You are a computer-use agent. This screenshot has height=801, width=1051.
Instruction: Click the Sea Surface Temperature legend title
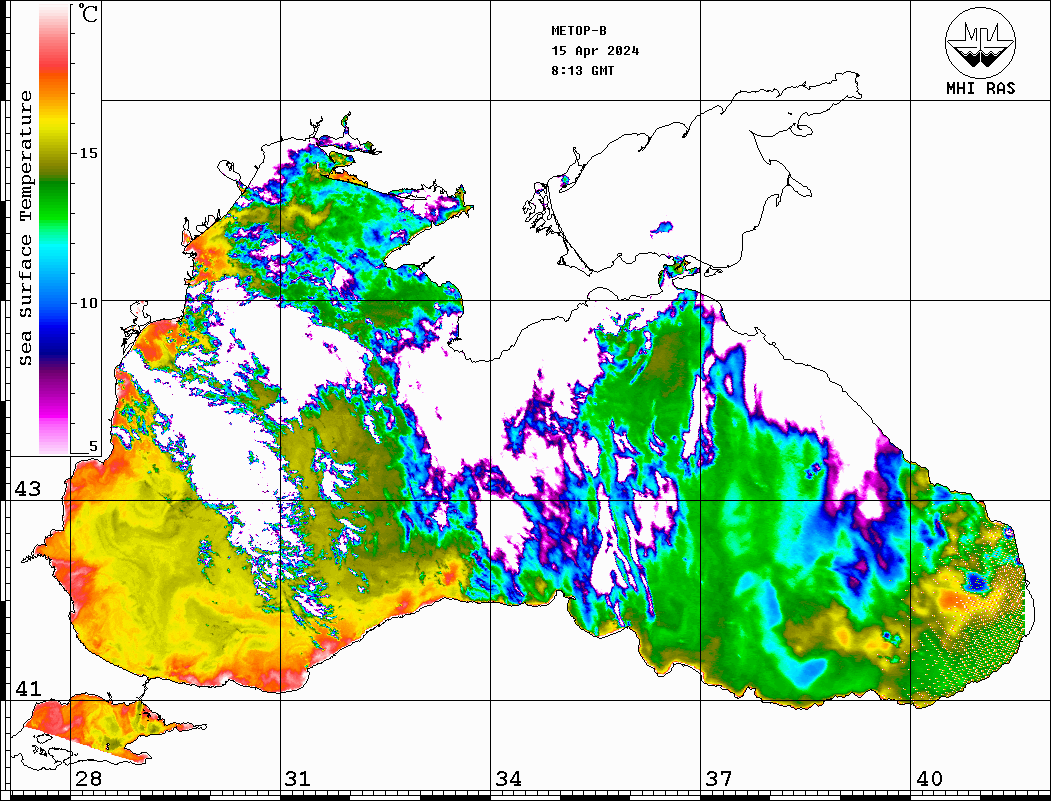click(x=25, y=228)
